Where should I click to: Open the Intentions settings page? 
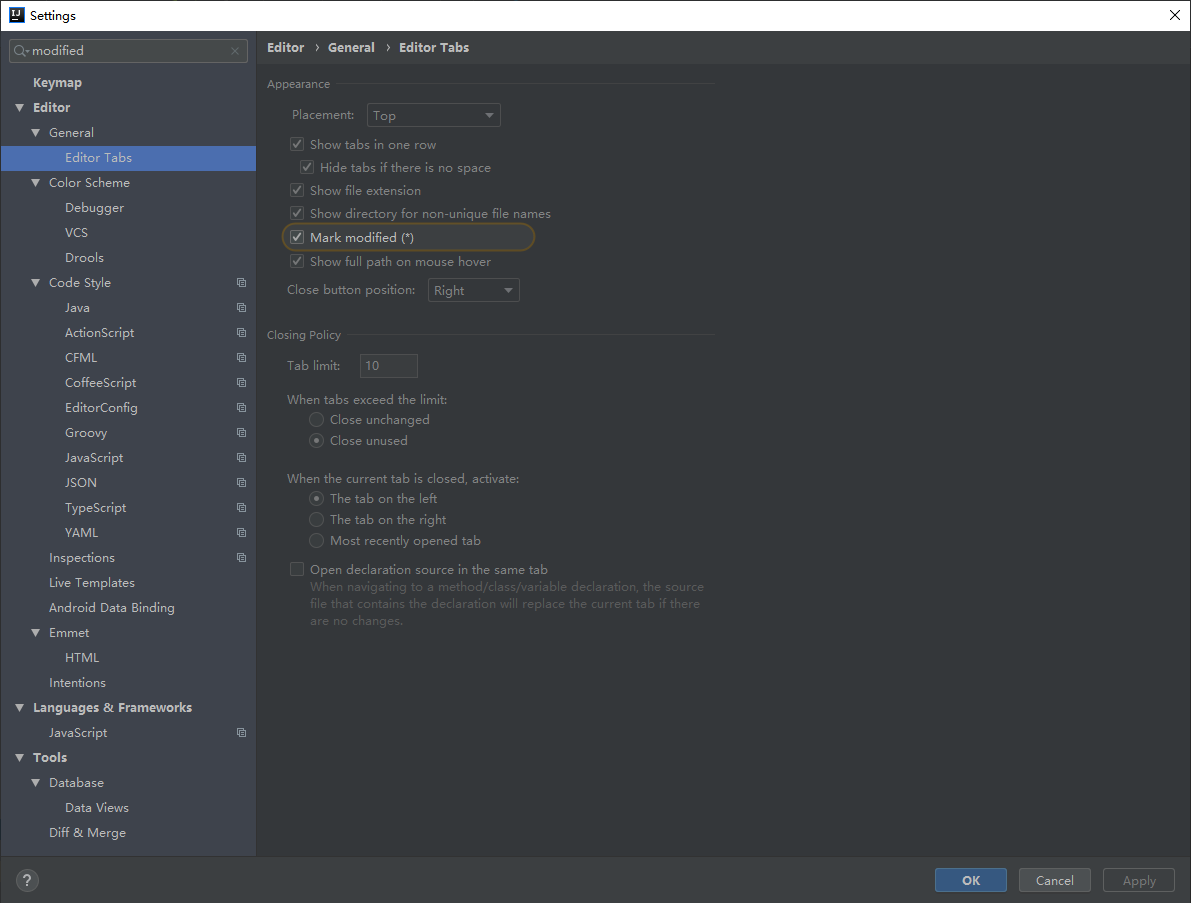(77, 683)
